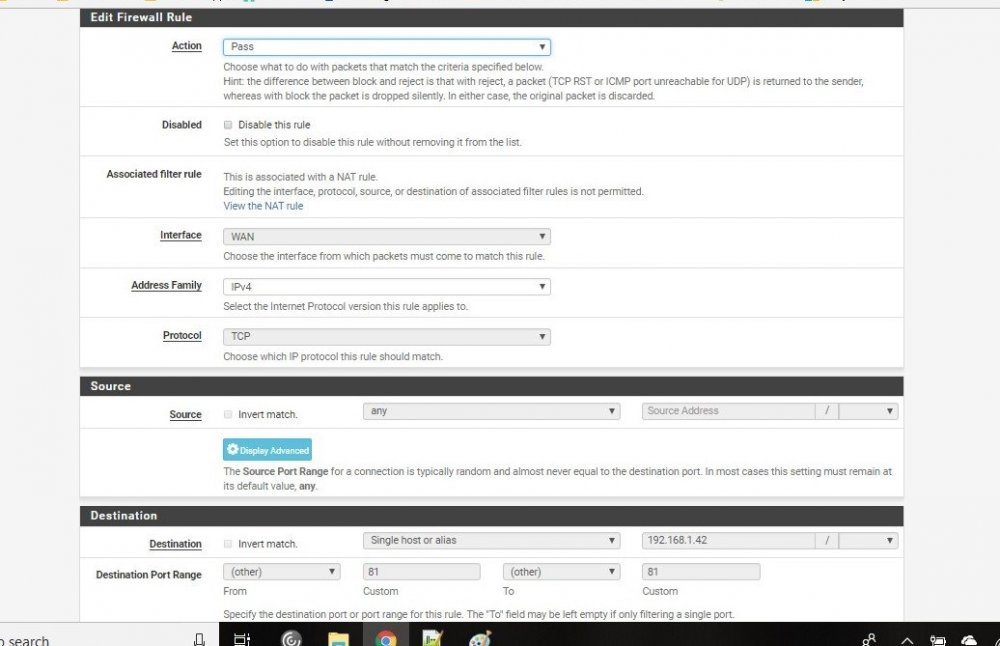Click the Protocol field label
Viewport: 1000px width, 646px height.
click(182, 335)
